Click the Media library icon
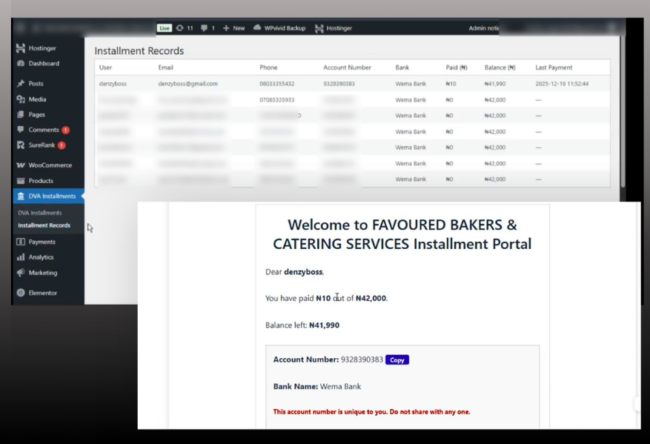Screen dimensions: 650x444 point(21,99)
